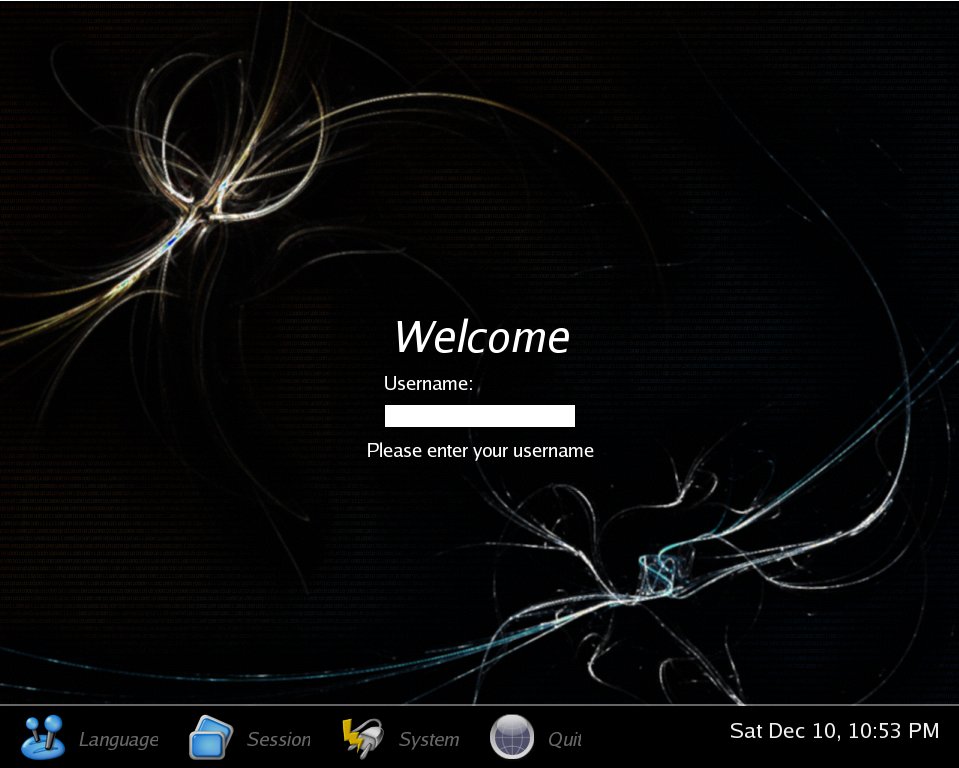This screenshot has height=768, width=959.
Task: Click the blue-white swirl knot on the wallpaper
Action: pos(657,573)
